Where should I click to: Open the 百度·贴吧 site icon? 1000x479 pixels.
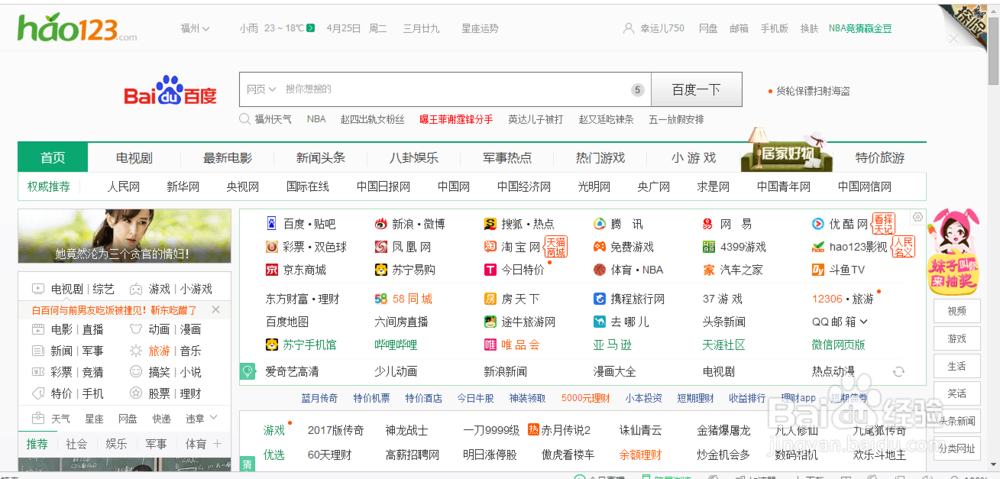click(272, 224)
